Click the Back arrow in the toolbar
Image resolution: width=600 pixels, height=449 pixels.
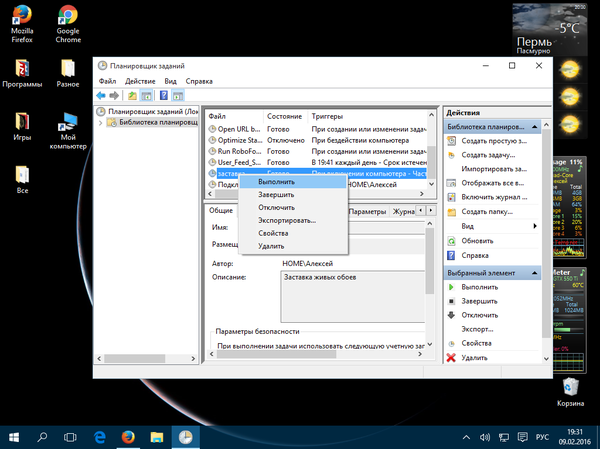[x=100, y=95]
